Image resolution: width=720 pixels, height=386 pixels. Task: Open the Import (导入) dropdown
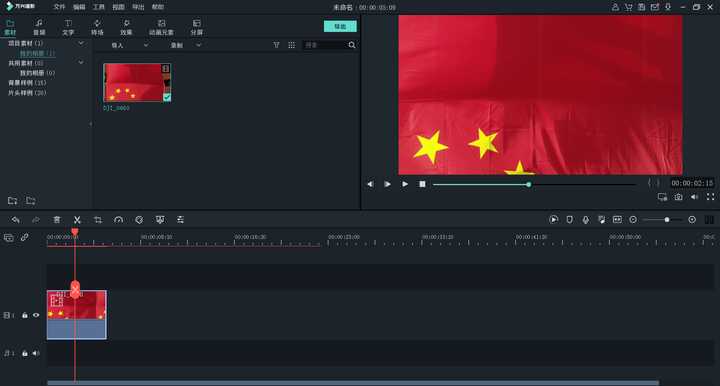click(129, 45)
